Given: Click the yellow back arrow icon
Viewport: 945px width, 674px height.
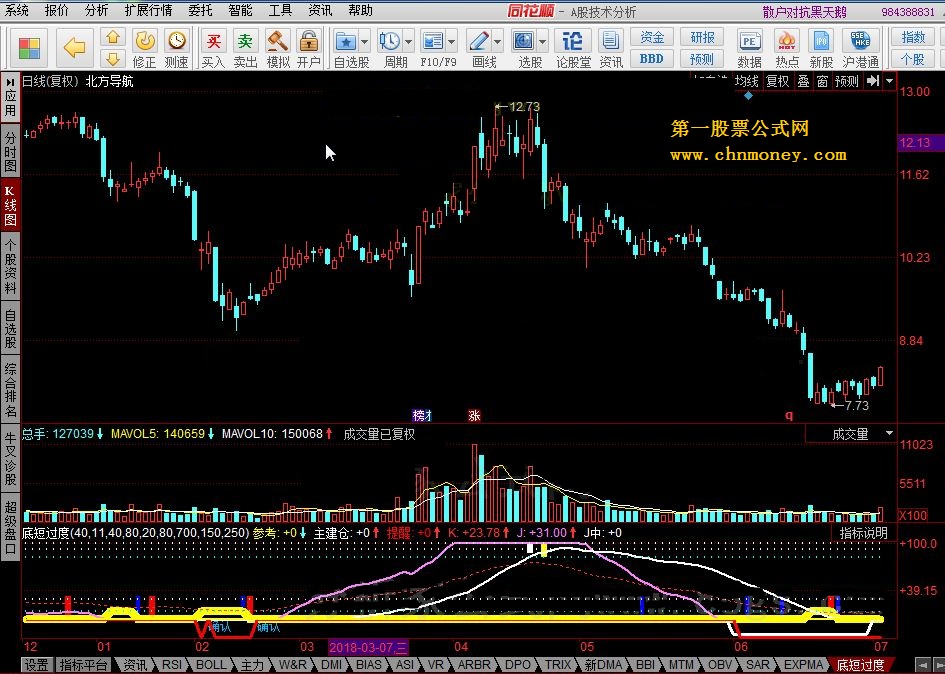Looking at the screenshot, I should pyautogui.click(x=75, y=48).
